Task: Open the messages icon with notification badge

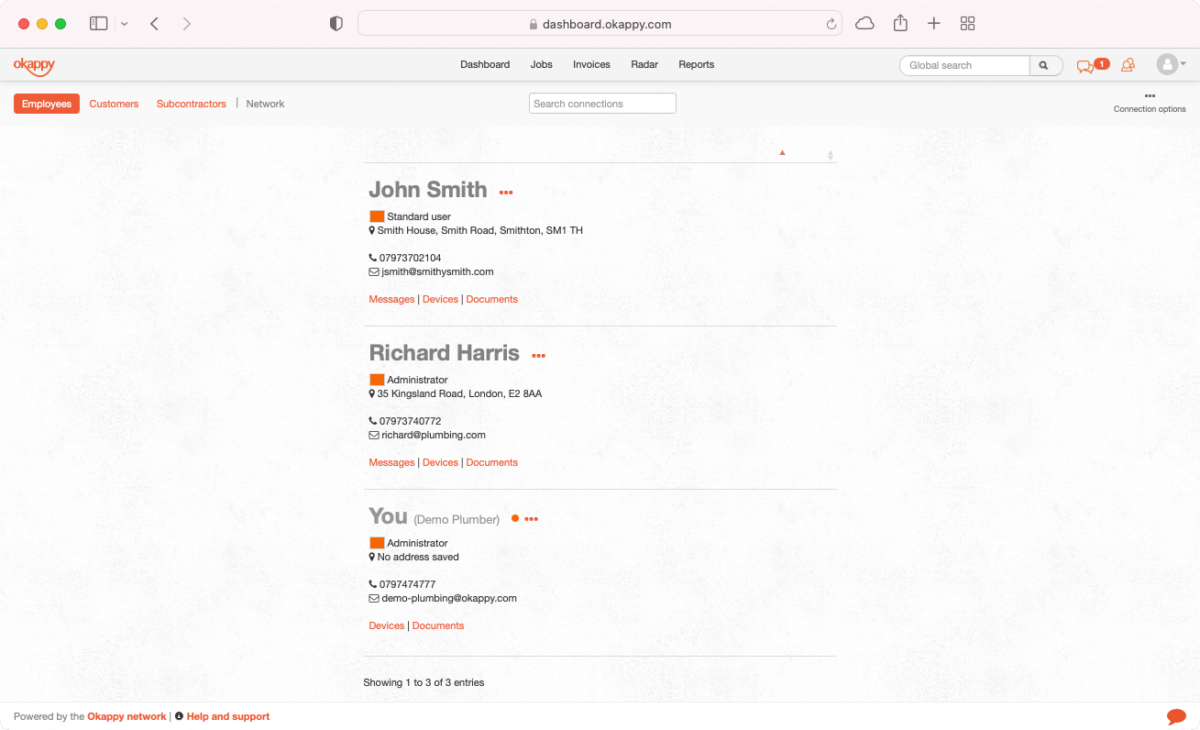Action: [1086, 64]
